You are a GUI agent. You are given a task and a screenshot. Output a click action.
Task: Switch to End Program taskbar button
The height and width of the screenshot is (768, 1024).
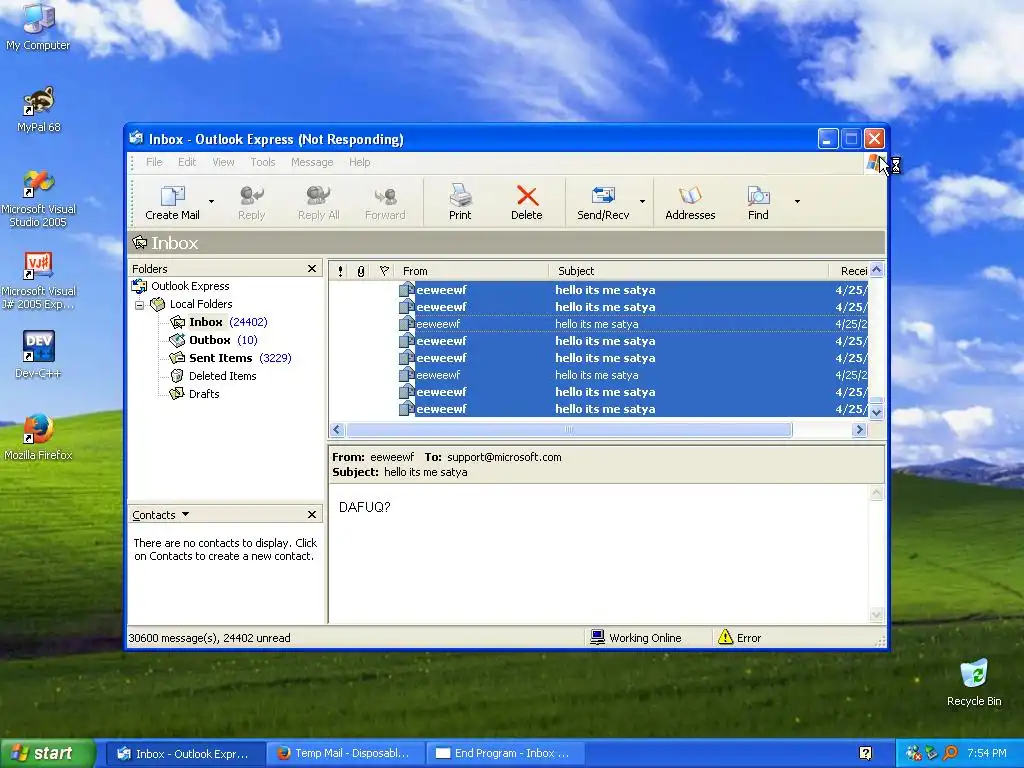[505, 753]
